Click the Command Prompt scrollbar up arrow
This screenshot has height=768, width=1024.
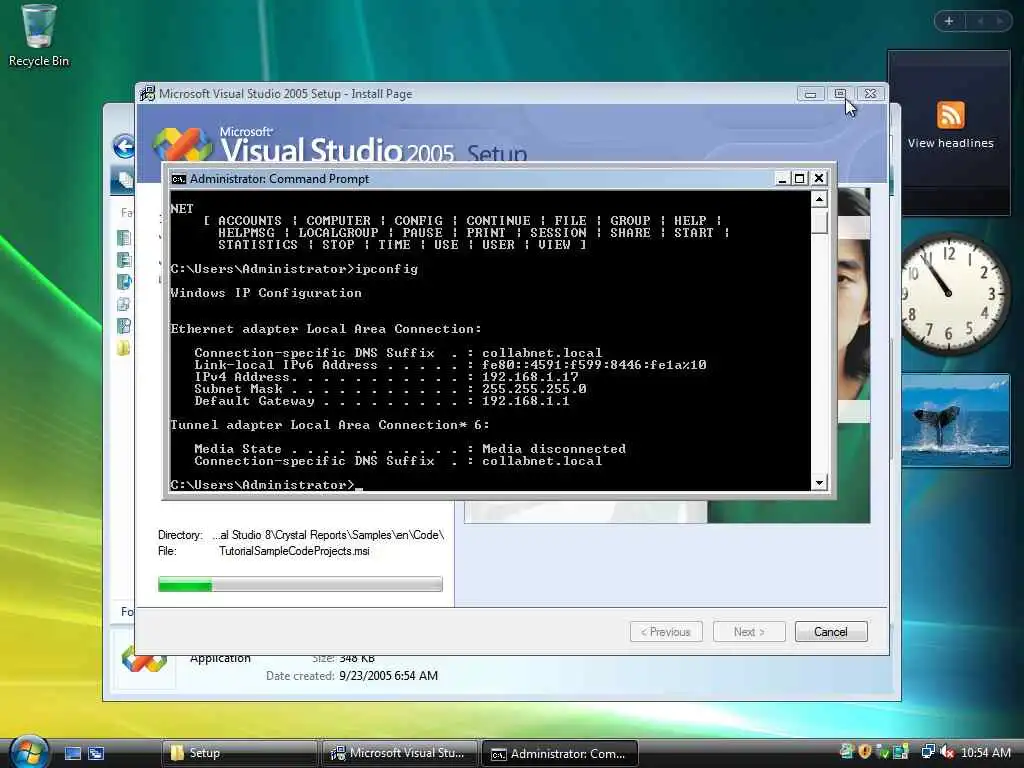coord(819,199)
